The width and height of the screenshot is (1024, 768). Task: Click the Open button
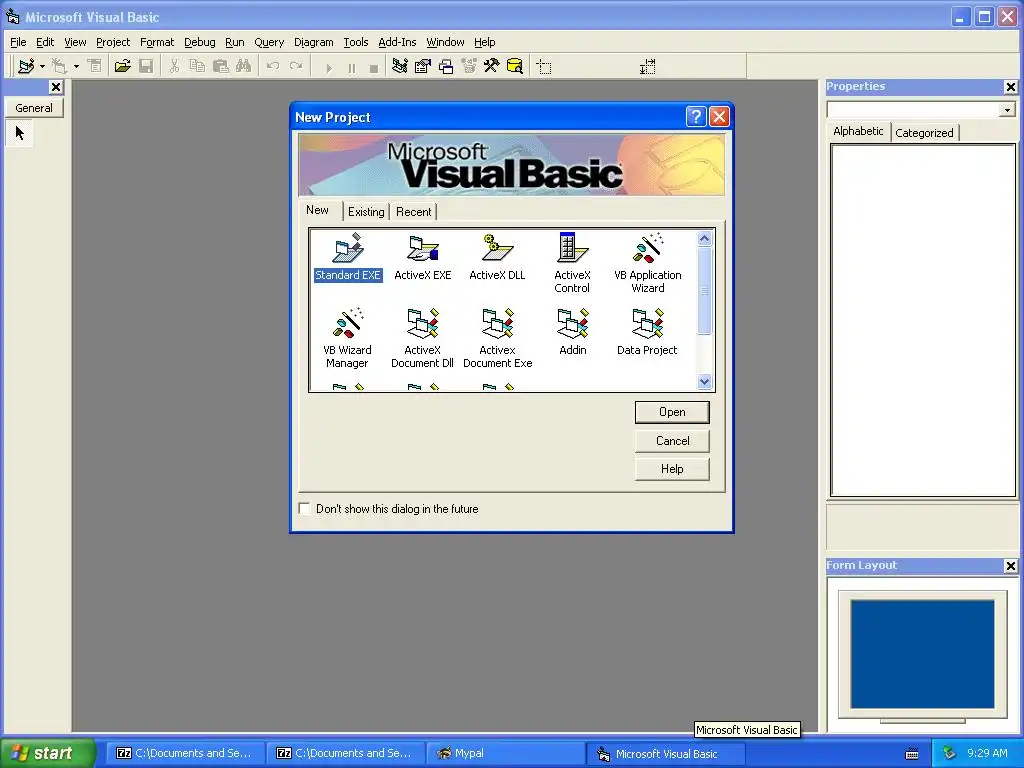(672, 412)
